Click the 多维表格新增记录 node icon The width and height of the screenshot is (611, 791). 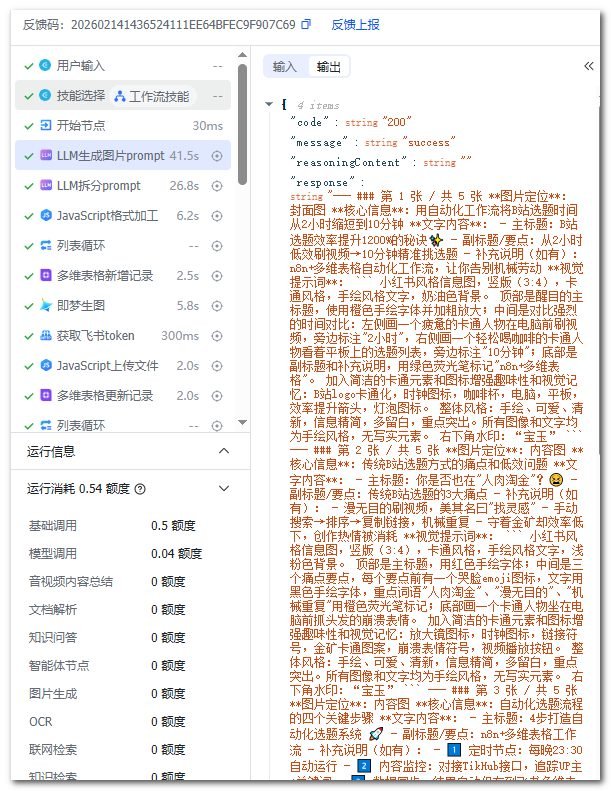click(x=45, y=275)
